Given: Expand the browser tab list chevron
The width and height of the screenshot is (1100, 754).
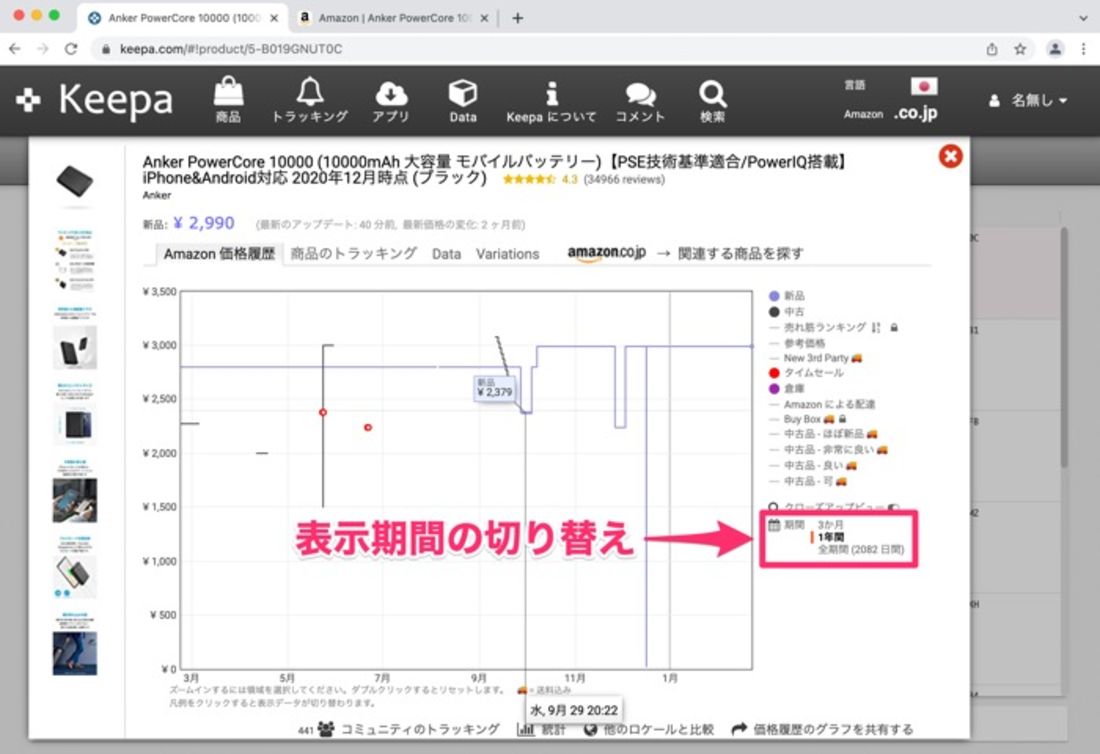Looking at the screenshot, I should 1084,18.
